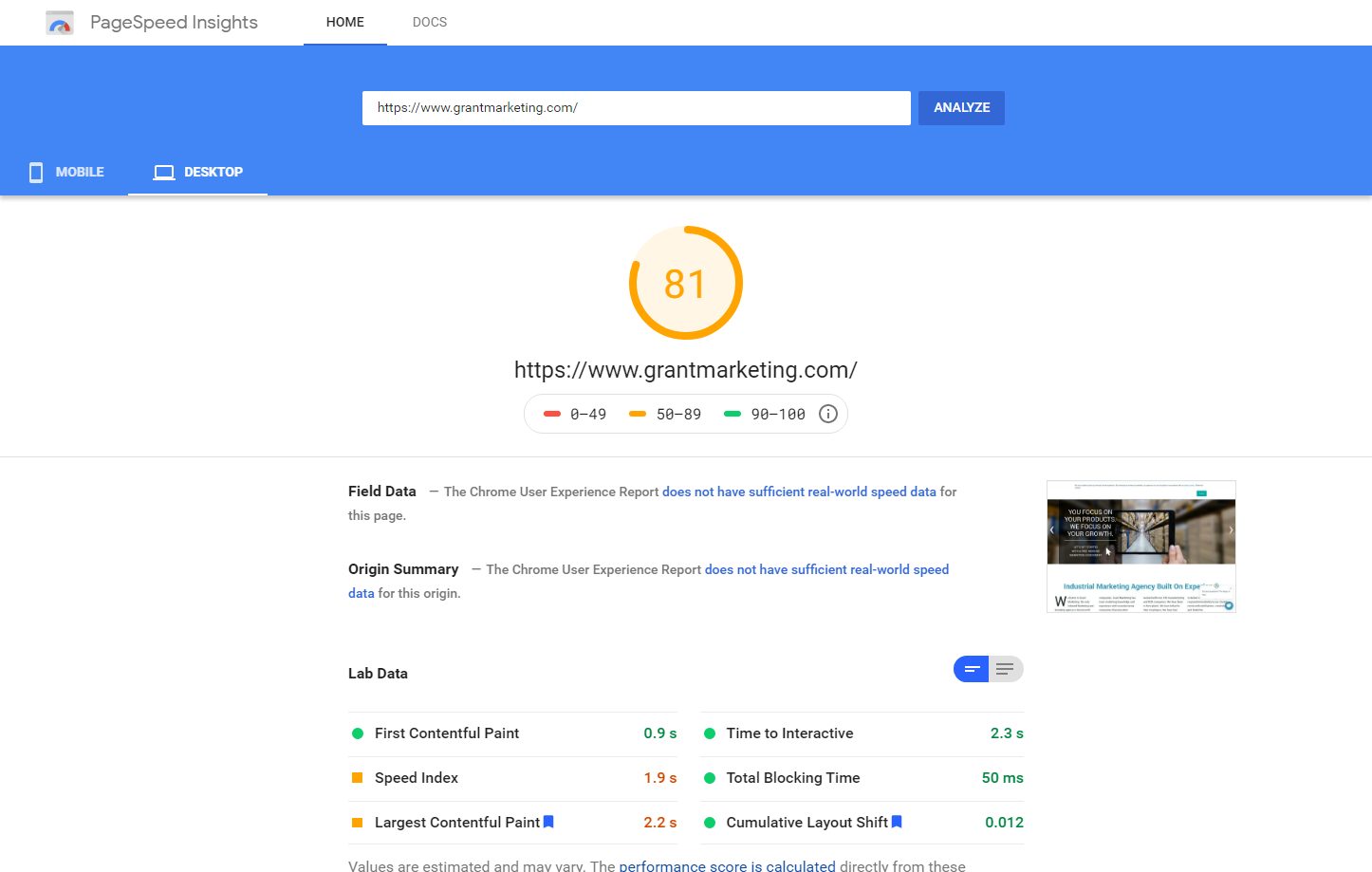Open Field Data insufficient speed data link
This screenshot has height=872, width=1372.
(x=798, y=492)
